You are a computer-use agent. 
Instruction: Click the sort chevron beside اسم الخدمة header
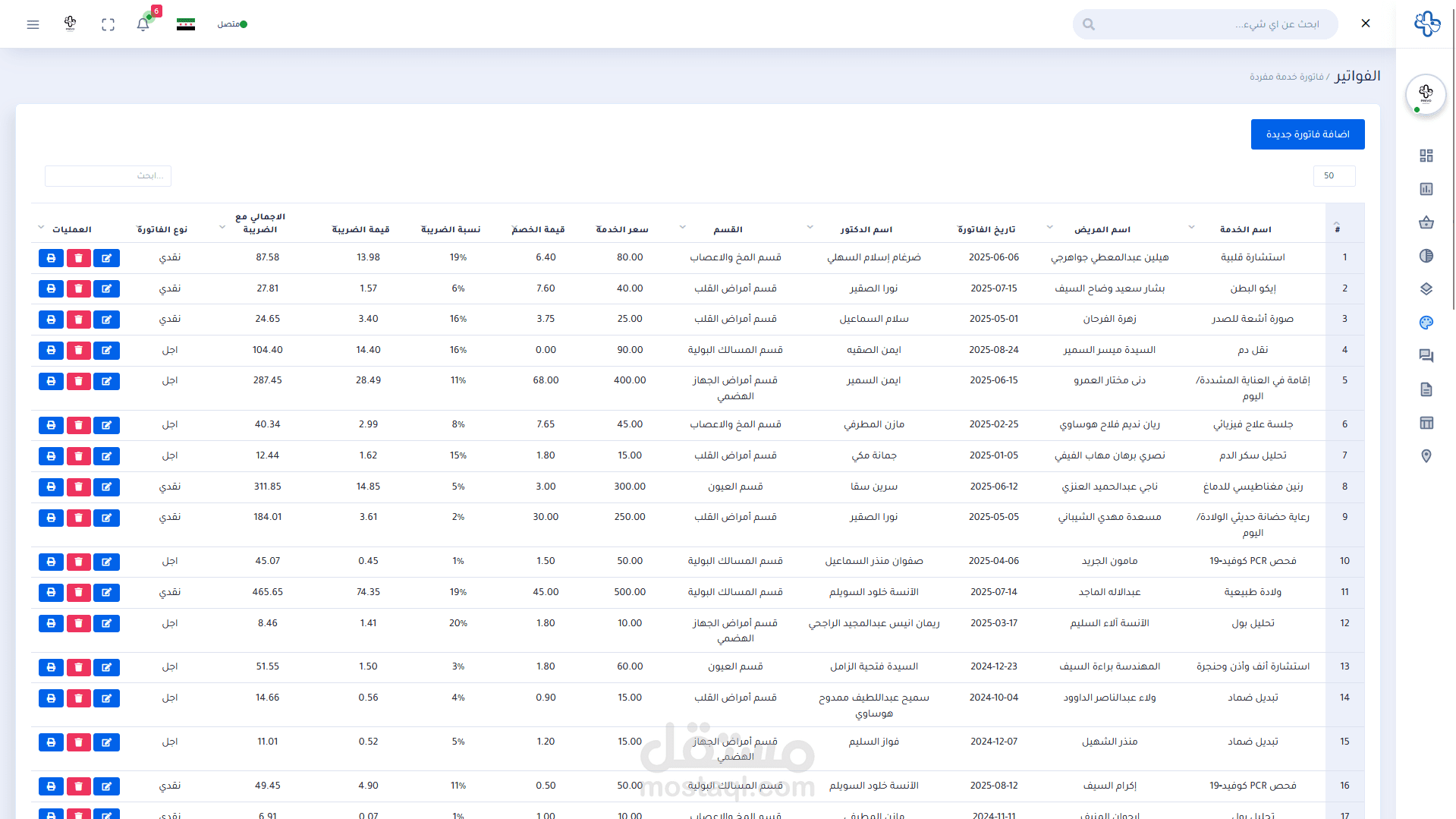(1191, 227)
